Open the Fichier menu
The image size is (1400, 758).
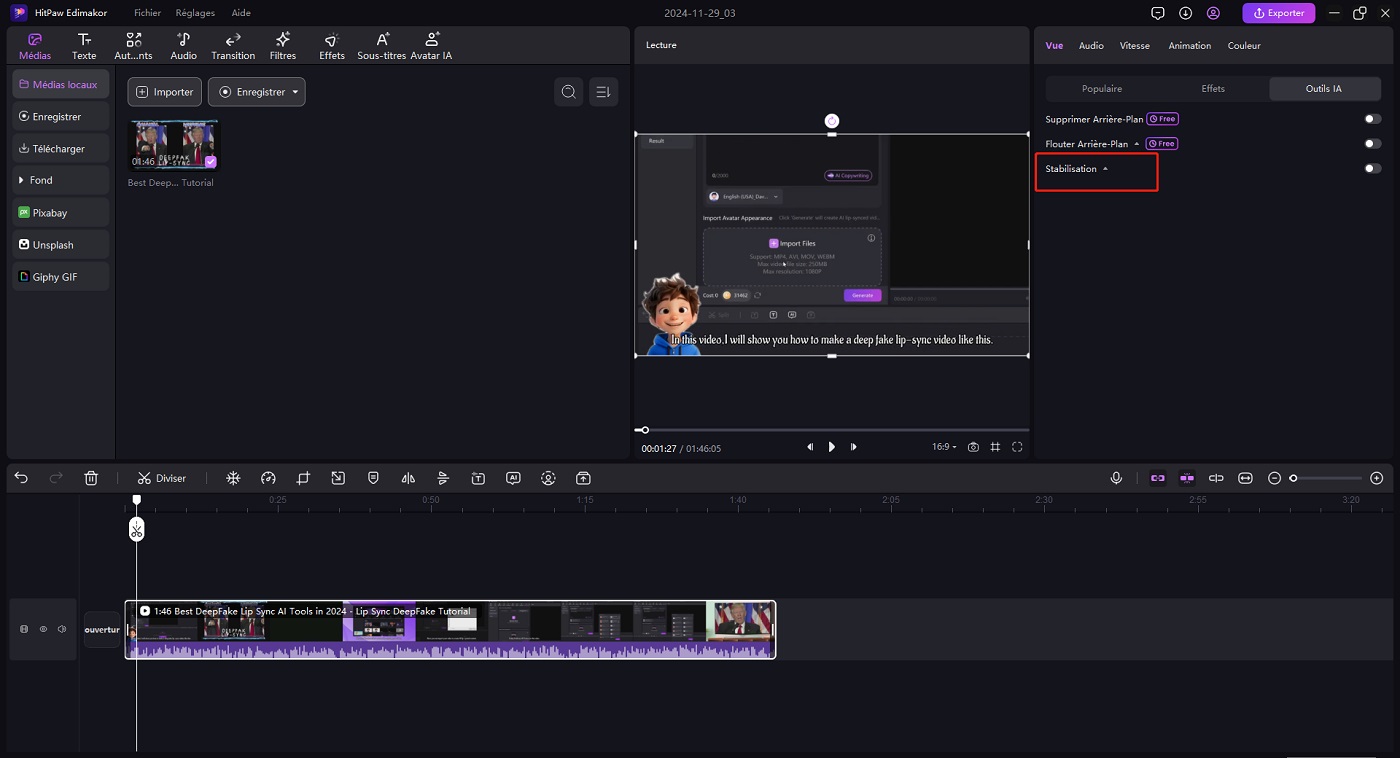[147, 13]
